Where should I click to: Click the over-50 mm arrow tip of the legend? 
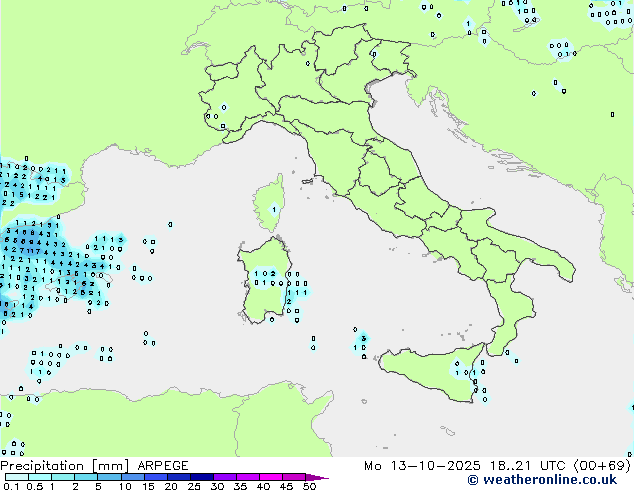click(x=317, y=477)
